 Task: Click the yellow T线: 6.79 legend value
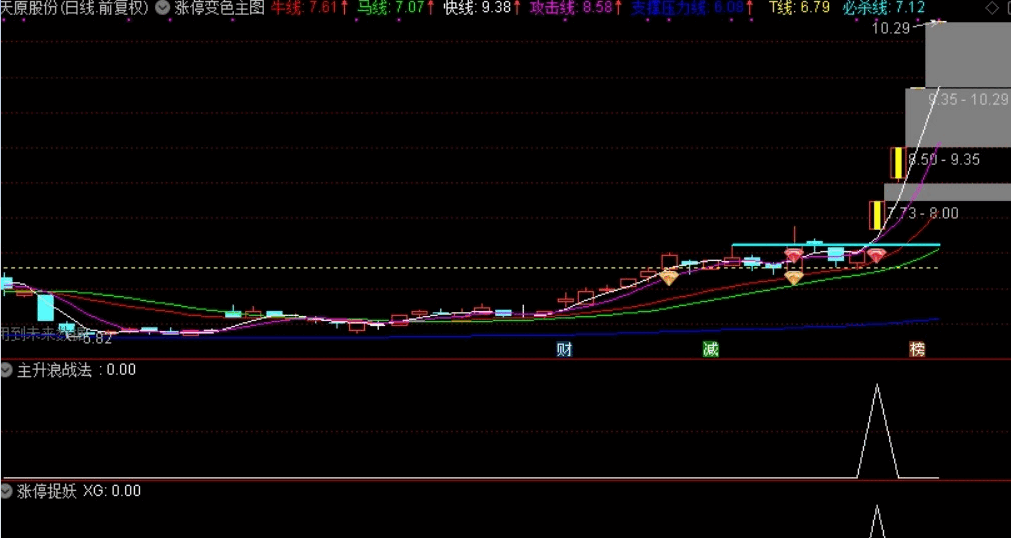click(x=799, y=8)
